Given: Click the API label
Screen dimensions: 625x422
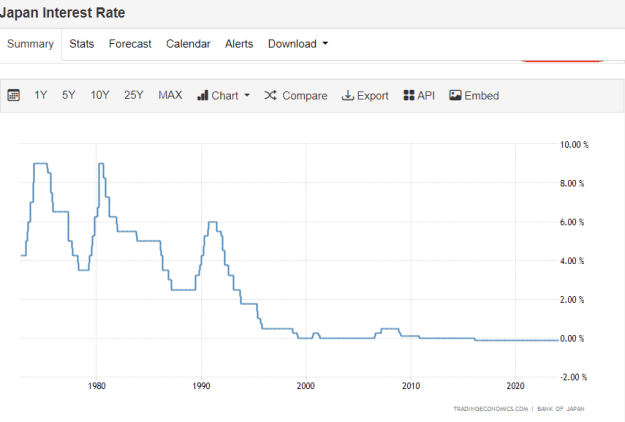Looking at the screenshot, I should click(426, 95).
